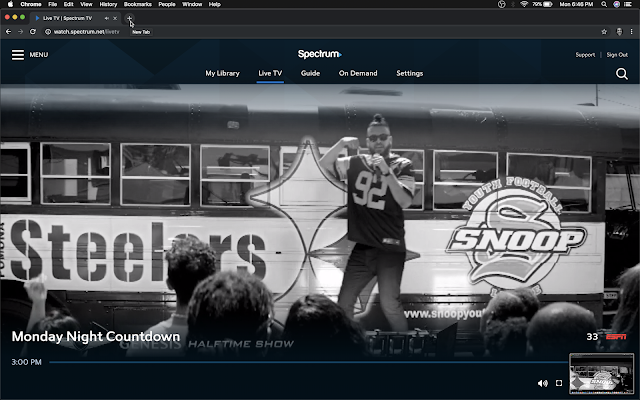Open the File menu
The height and width of the screenshot is (400, 640).
point(53,4)
